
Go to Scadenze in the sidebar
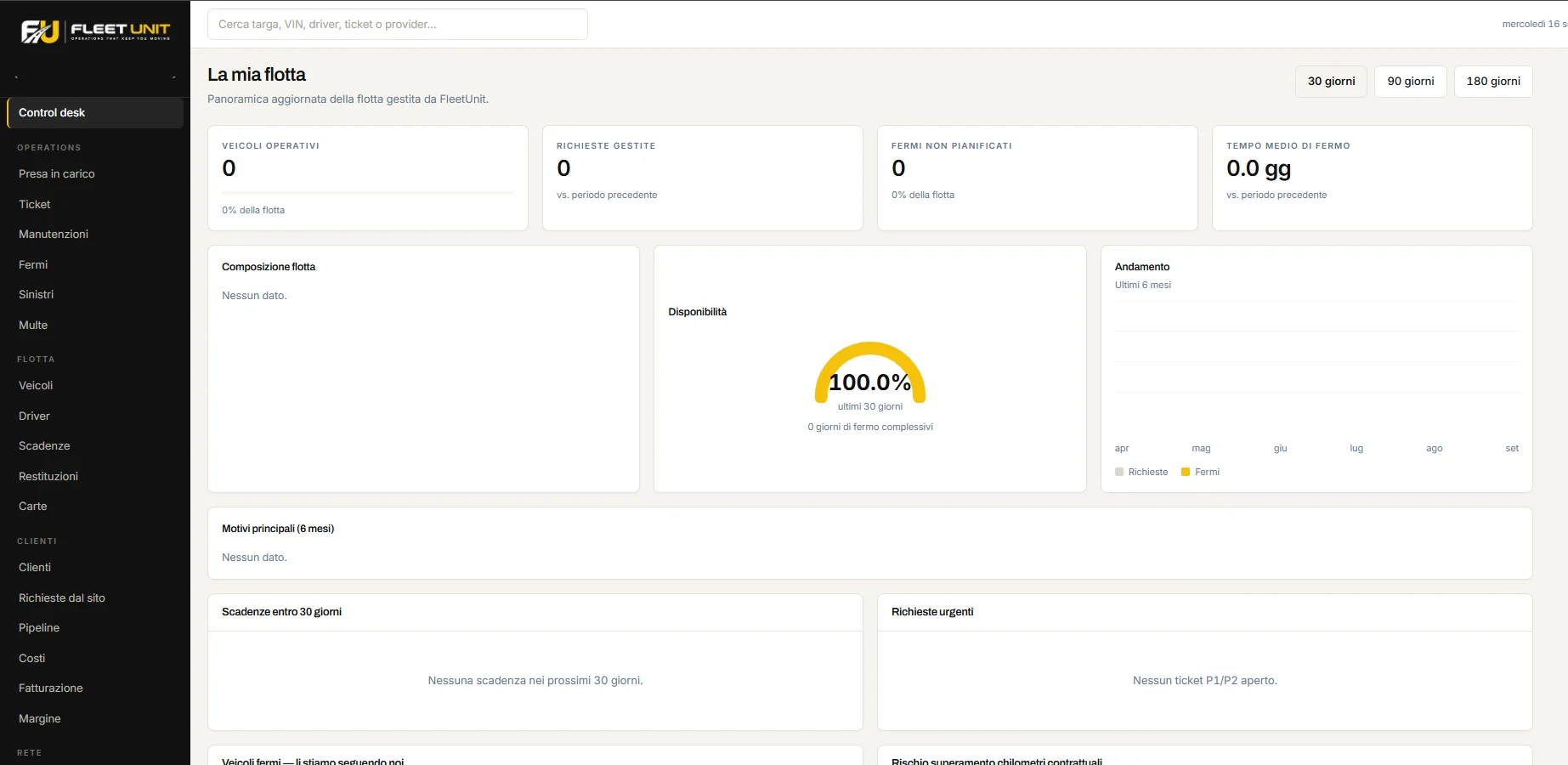coord(95,445)
